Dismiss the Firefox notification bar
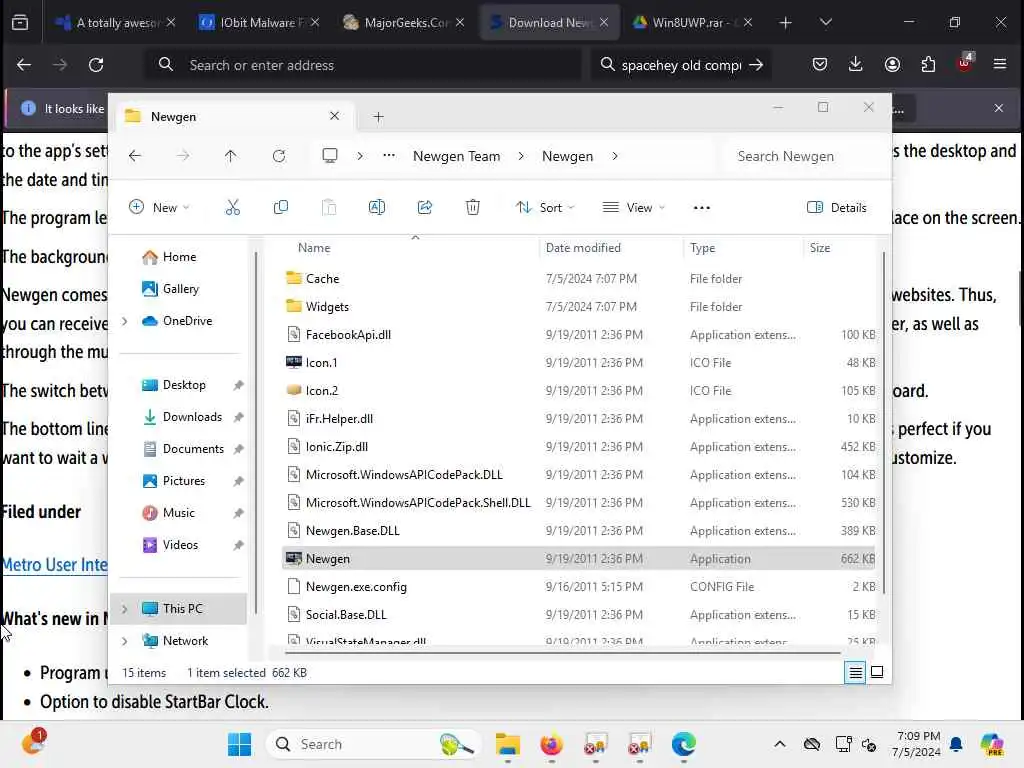This screenshot has height=768, width=1024. tap(999, 108)
